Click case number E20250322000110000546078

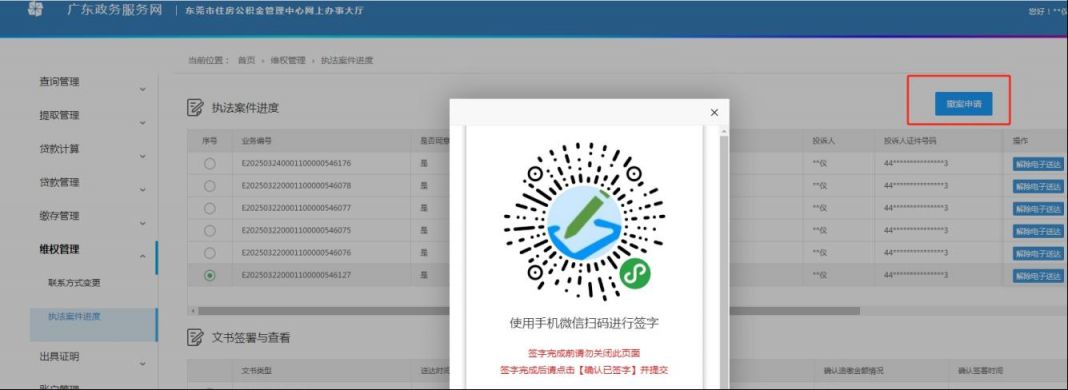(296, 186)
